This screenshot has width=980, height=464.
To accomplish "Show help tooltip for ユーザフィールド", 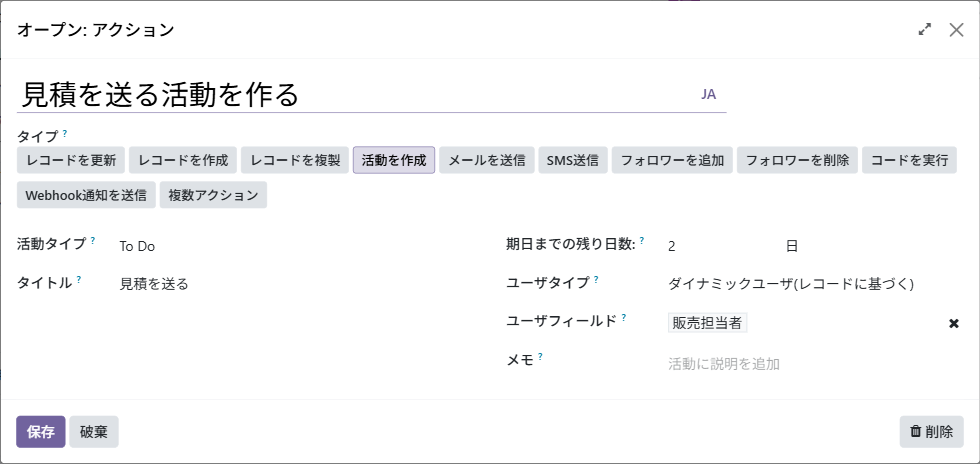I will coord(624,318).
